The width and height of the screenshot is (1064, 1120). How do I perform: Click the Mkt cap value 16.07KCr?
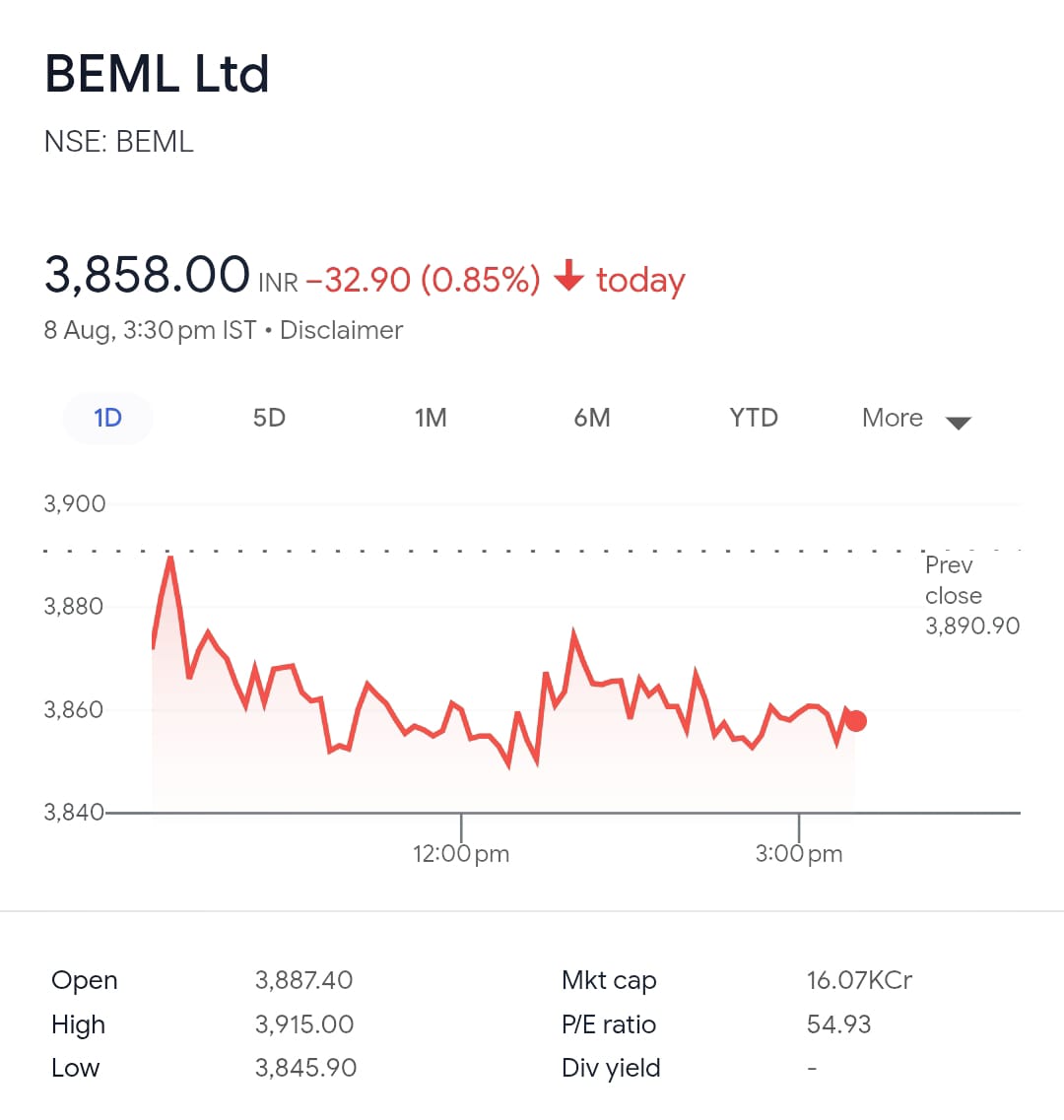[859, 980]
